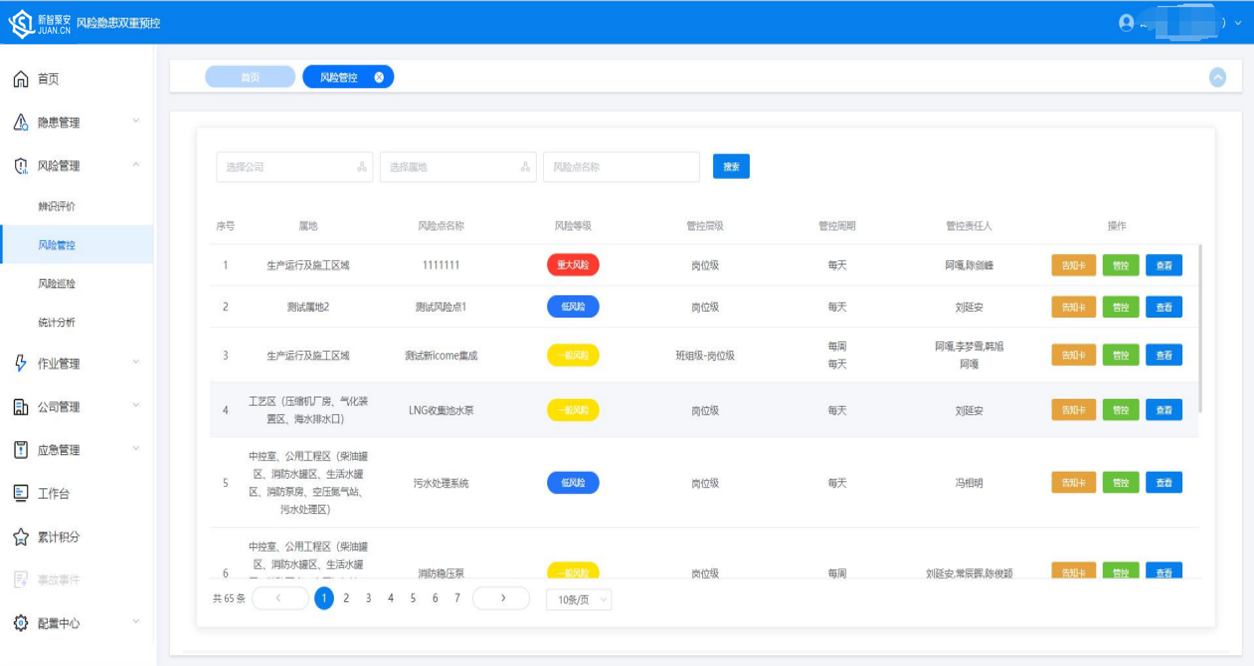Click the building icon for 公司管理

pyautogui.click(x=21, y=407)
